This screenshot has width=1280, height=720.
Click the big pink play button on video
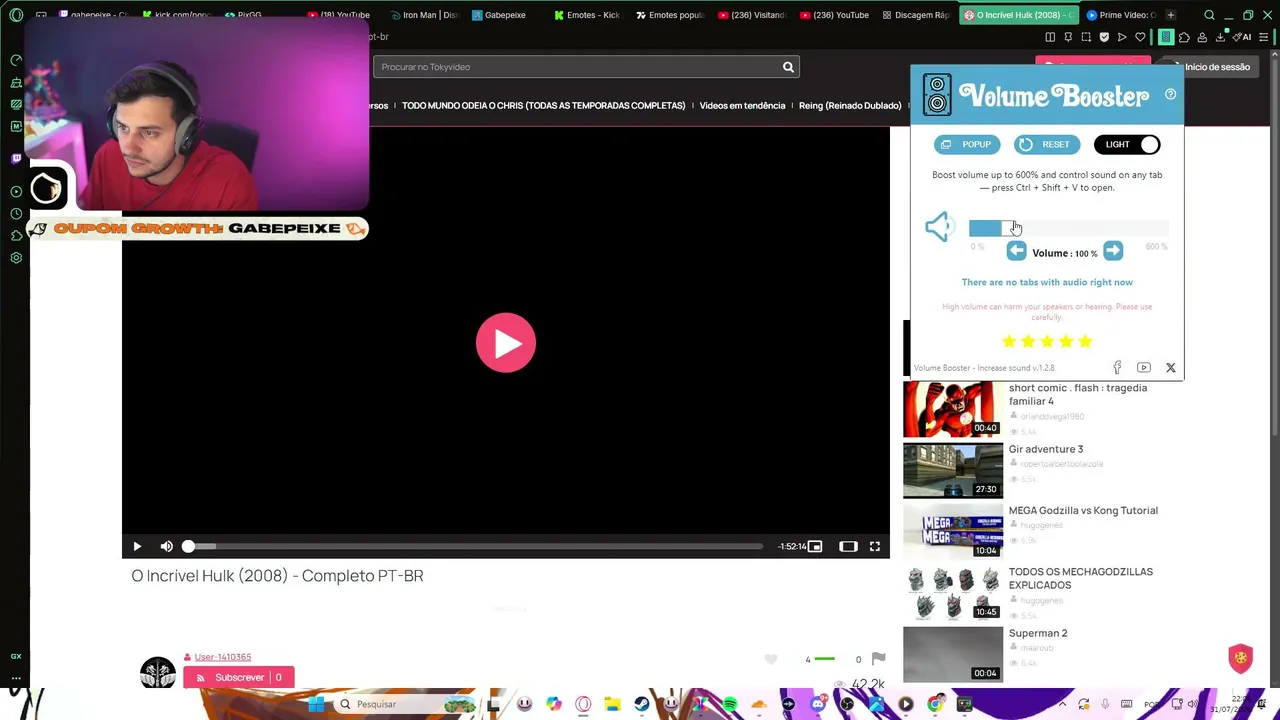[506, 343]
